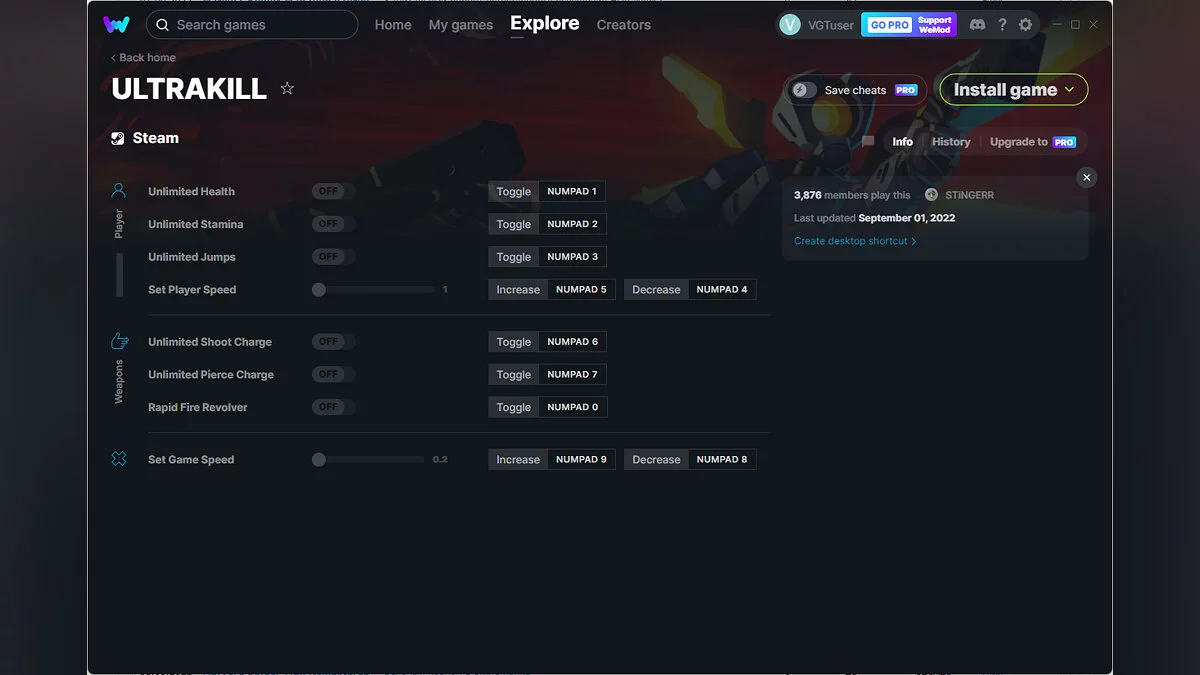
Task: Click the VGTuser avatar icon
Action: point(790,25)
